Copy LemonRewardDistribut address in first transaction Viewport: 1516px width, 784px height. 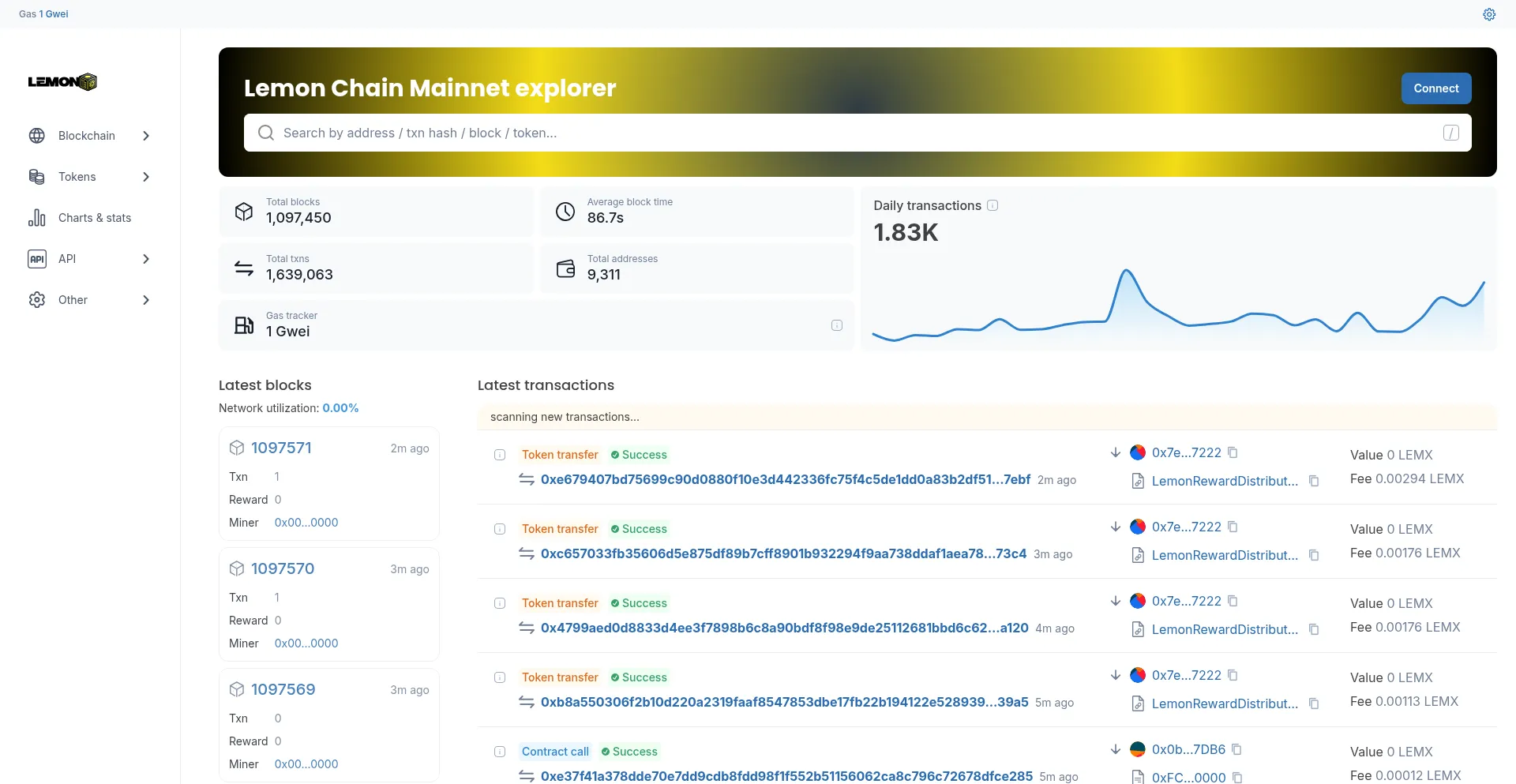point(1314,481)
